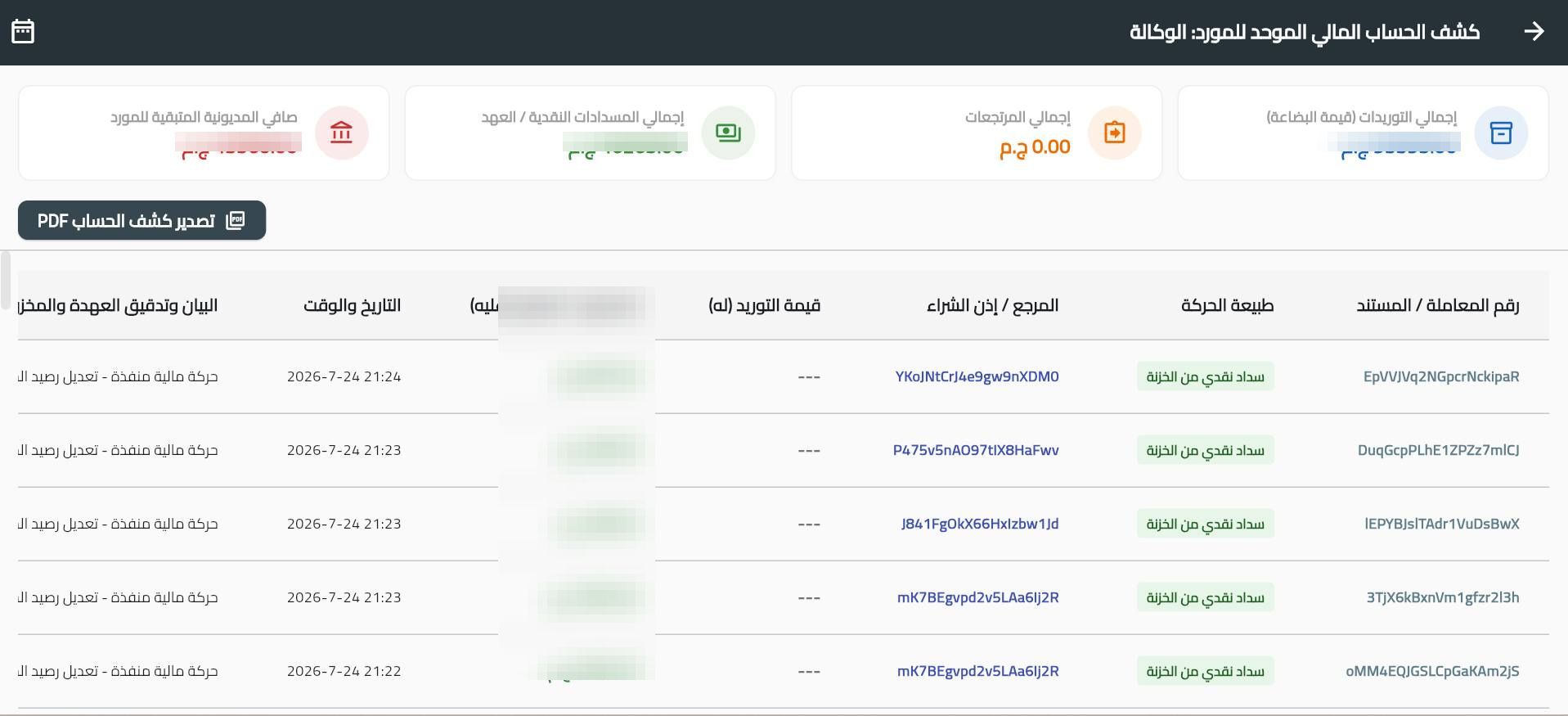The width and height of the screenshot is (1568, 716).
Task: Click transaction number 3TjX6kBxnVm1gfzr2l3h
Action: click(1443, 597)
